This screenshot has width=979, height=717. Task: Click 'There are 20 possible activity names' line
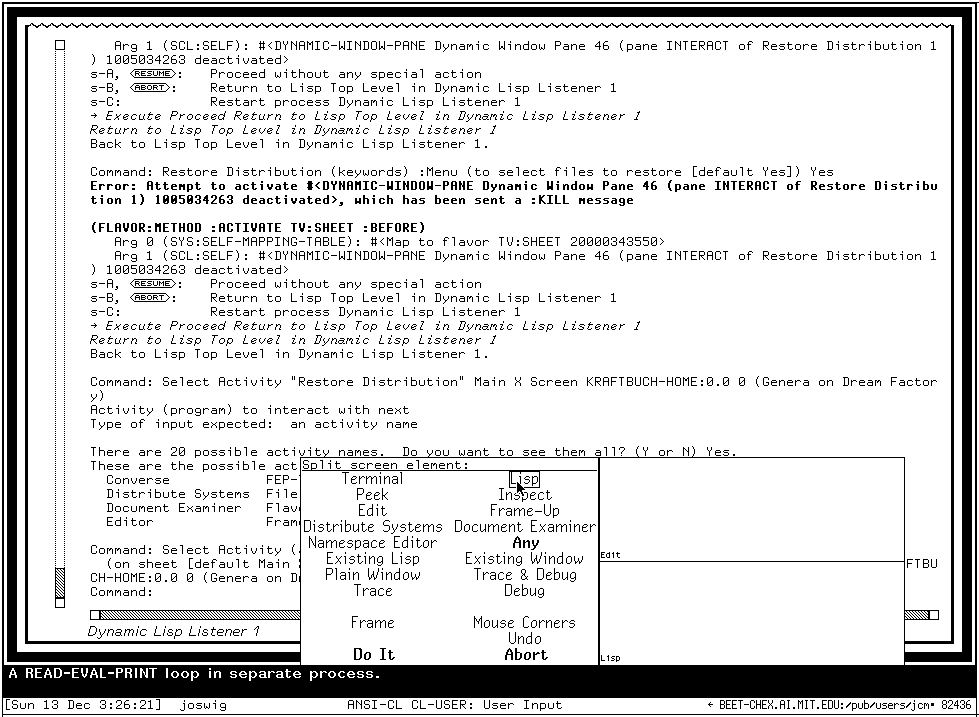pos(413,452)
